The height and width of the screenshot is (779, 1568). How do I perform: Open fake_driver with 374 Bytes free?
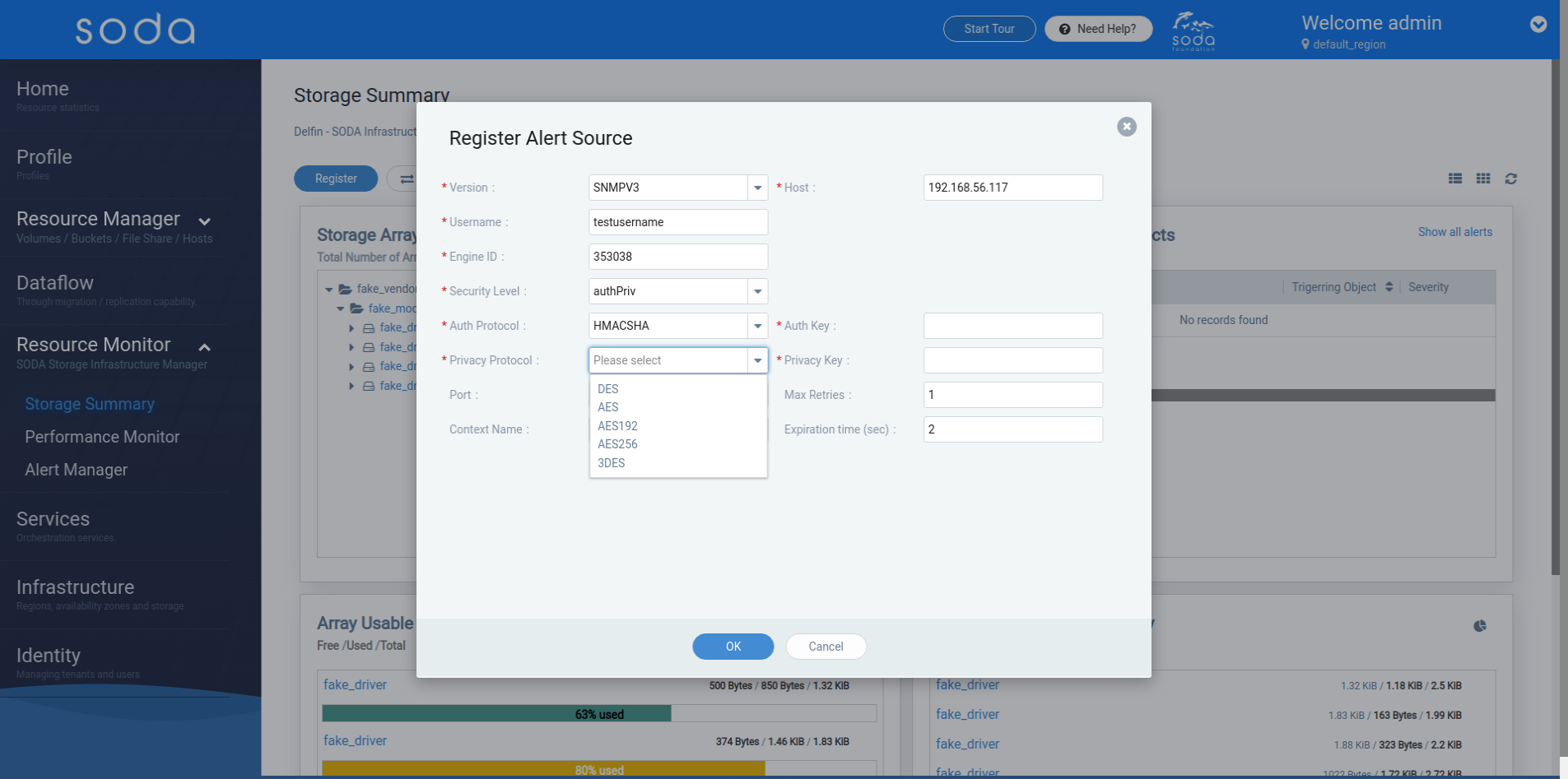pos(355,740)
